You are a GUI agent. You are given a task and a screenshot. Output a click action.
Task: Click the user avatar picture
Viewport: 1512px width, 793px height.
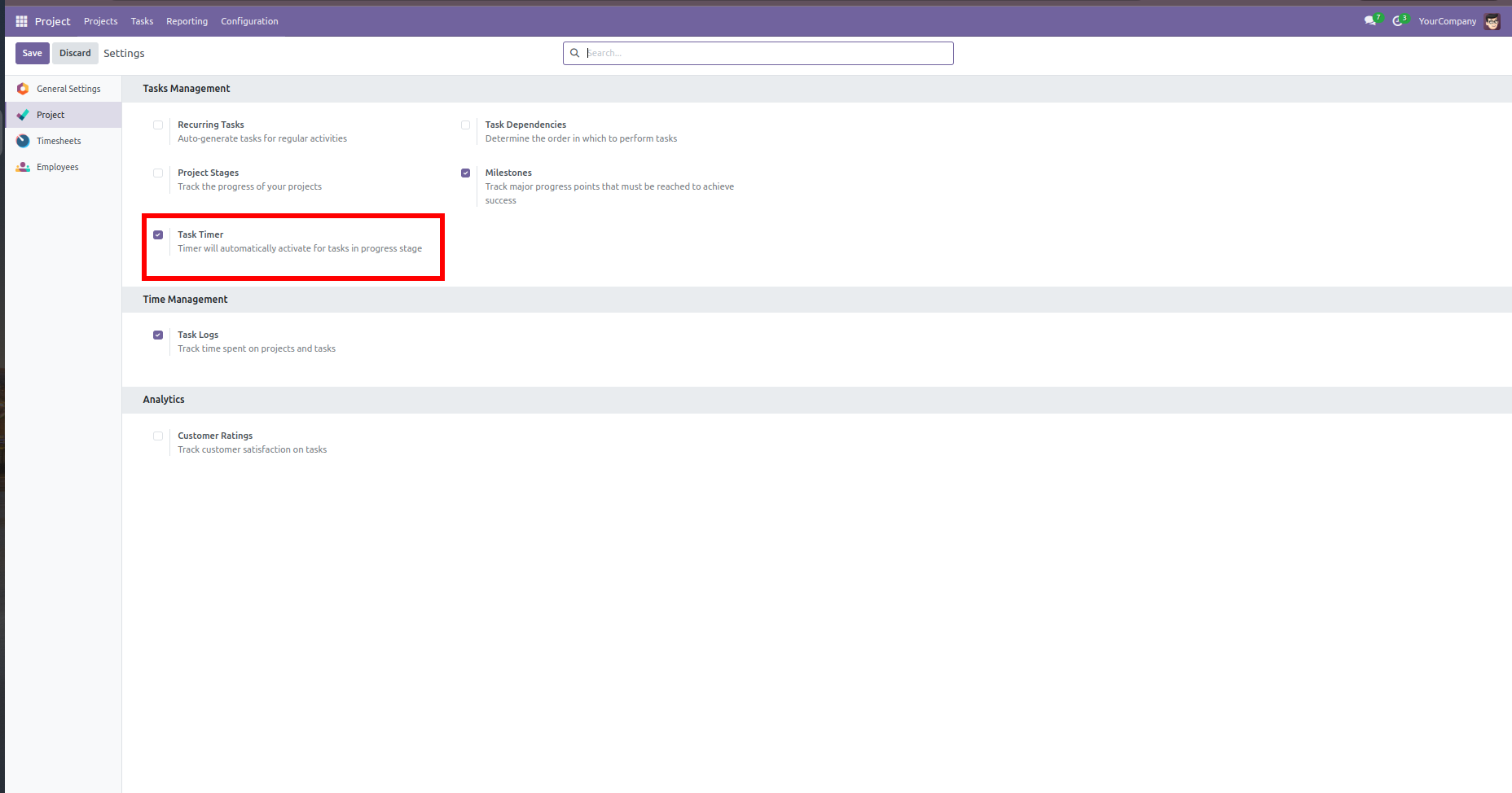[x=1492, y=21]
